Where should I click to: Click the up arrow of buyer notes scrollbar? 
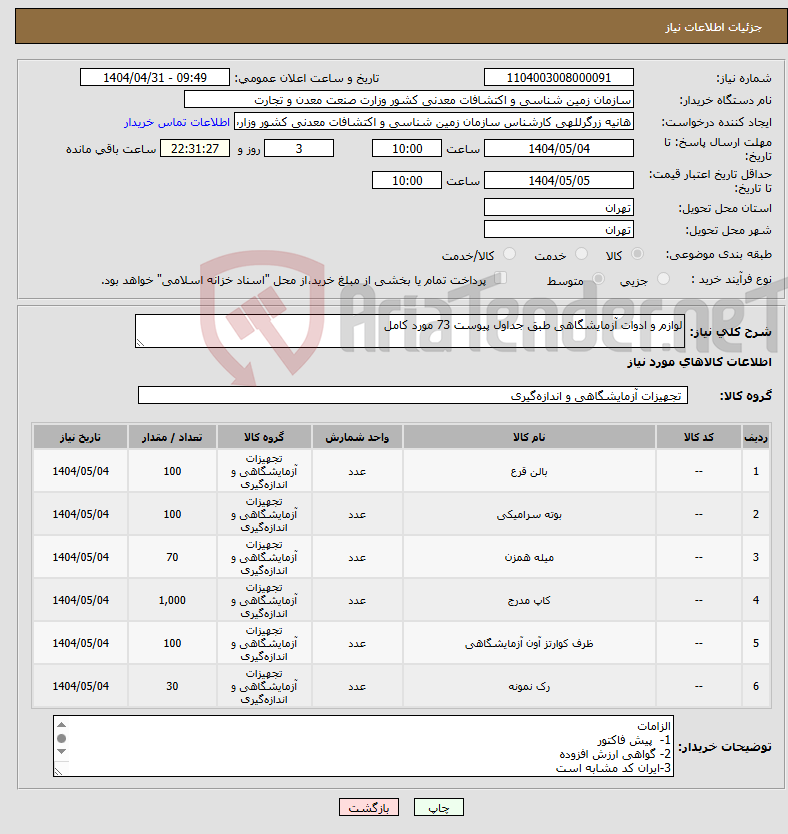62,724
